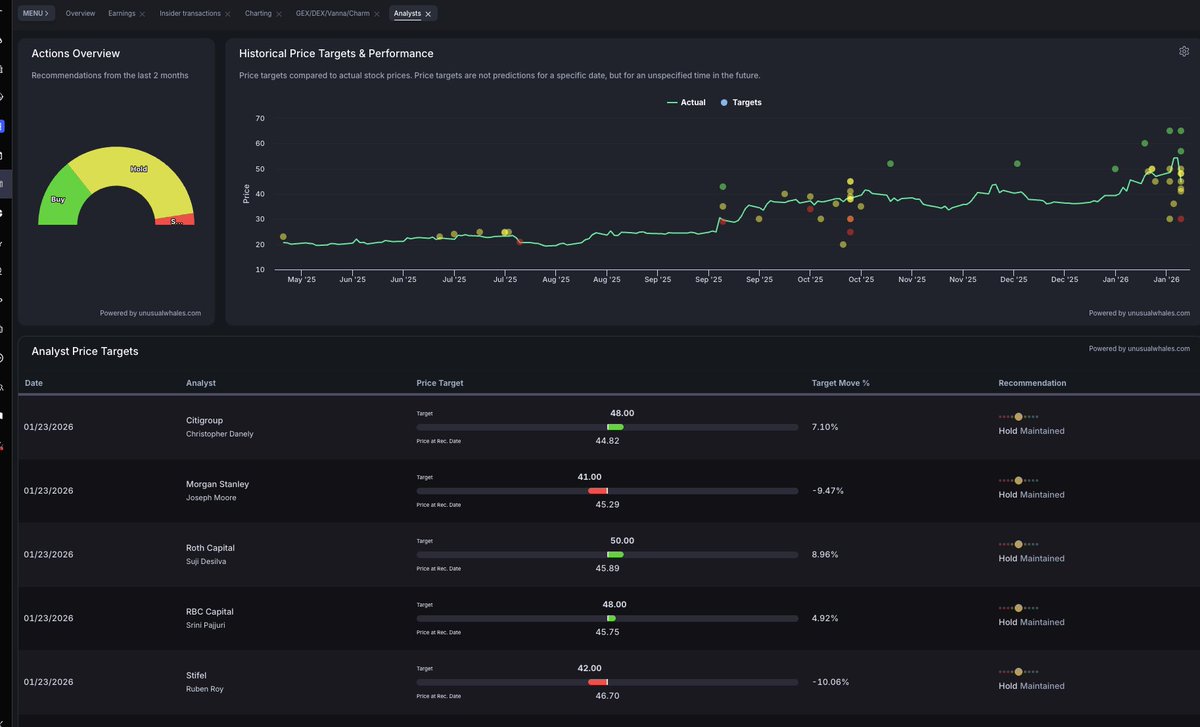Close the GEX/DEX/Vanna/Charm tab
The width and height of the screenshot is (1200, 727).
[378, 14]
